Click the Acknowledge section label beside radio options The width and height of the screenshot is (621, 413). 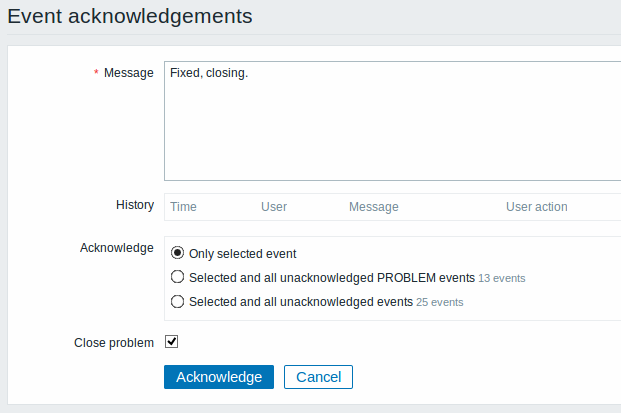point(117,248)
